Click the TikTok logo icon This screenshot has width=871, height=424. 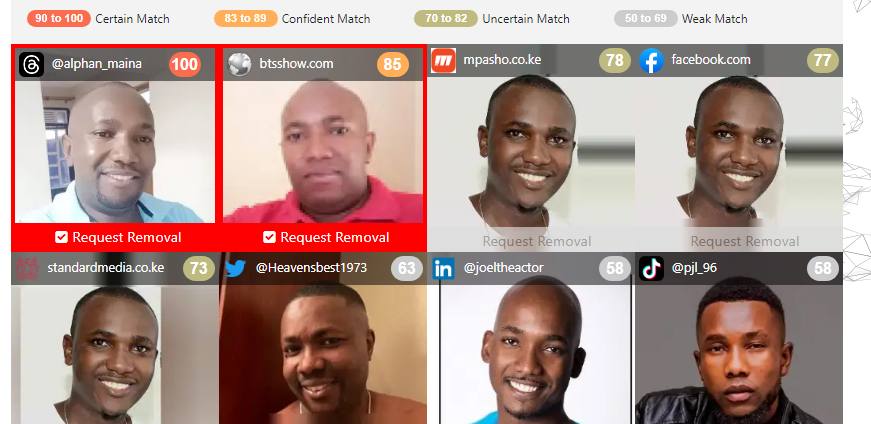[652, 268]
